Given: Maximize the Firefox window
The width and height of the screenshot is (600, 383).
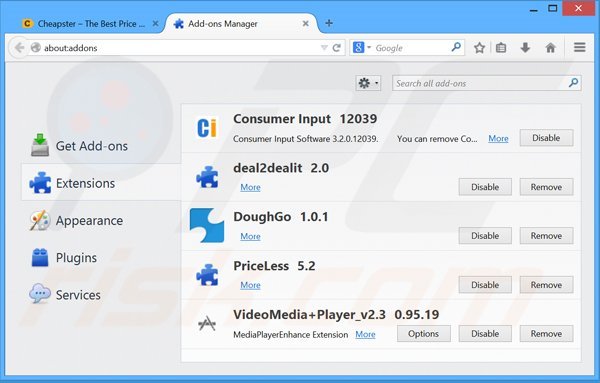Looking at the screenshot, I should 553,8.
